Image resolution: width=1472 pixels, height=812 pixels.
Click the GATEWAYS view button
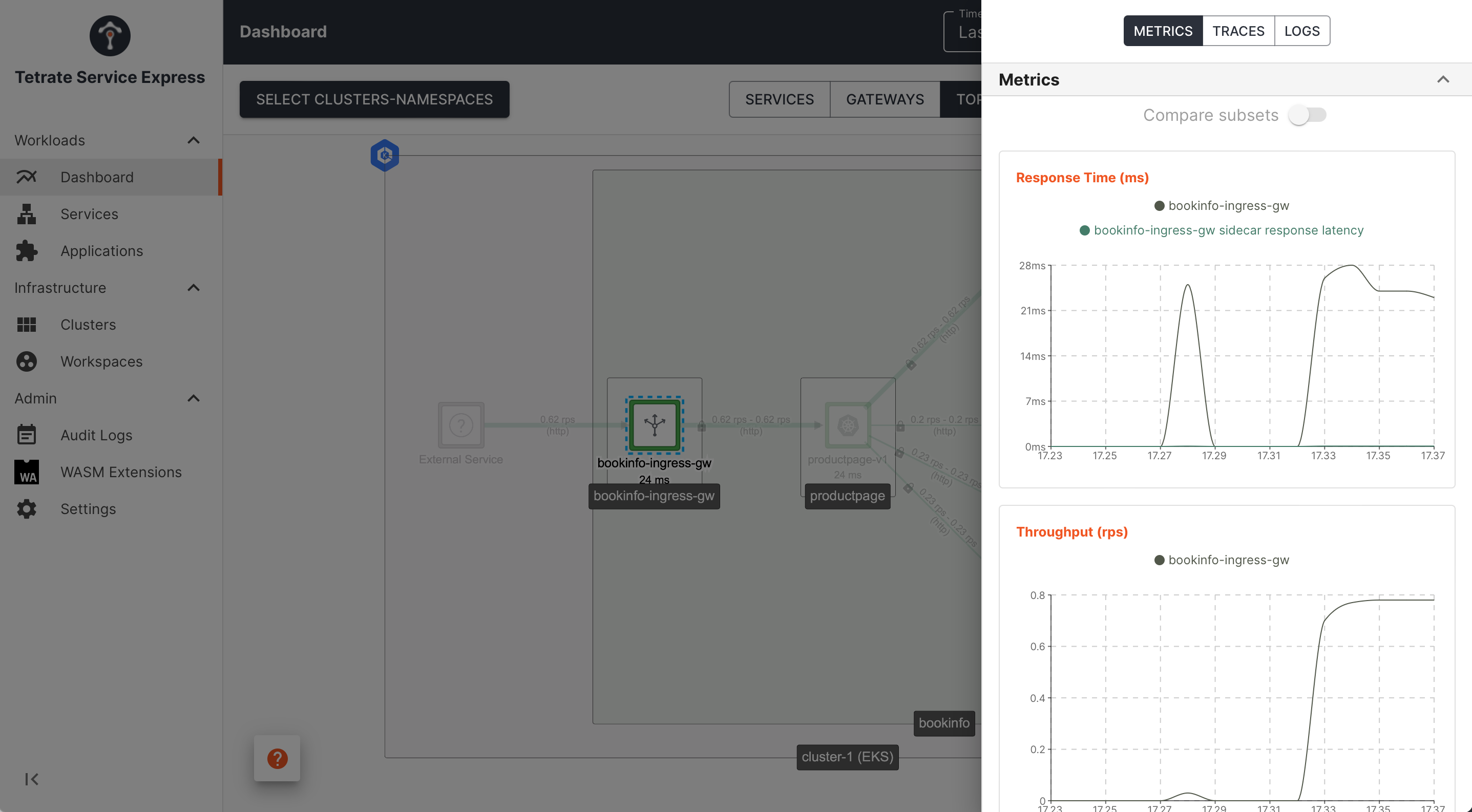[885, 98]
